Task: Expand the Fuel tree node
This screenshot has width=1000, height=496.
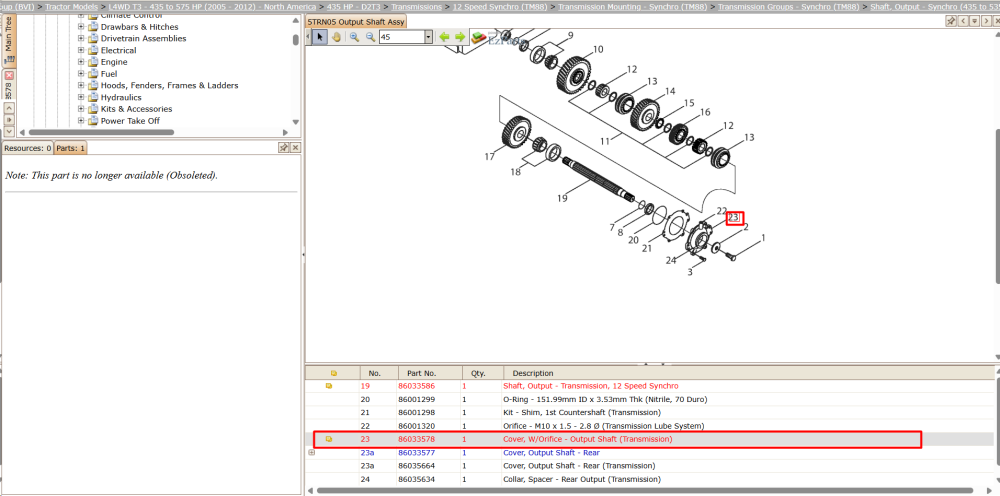Action: pos(81,74)
